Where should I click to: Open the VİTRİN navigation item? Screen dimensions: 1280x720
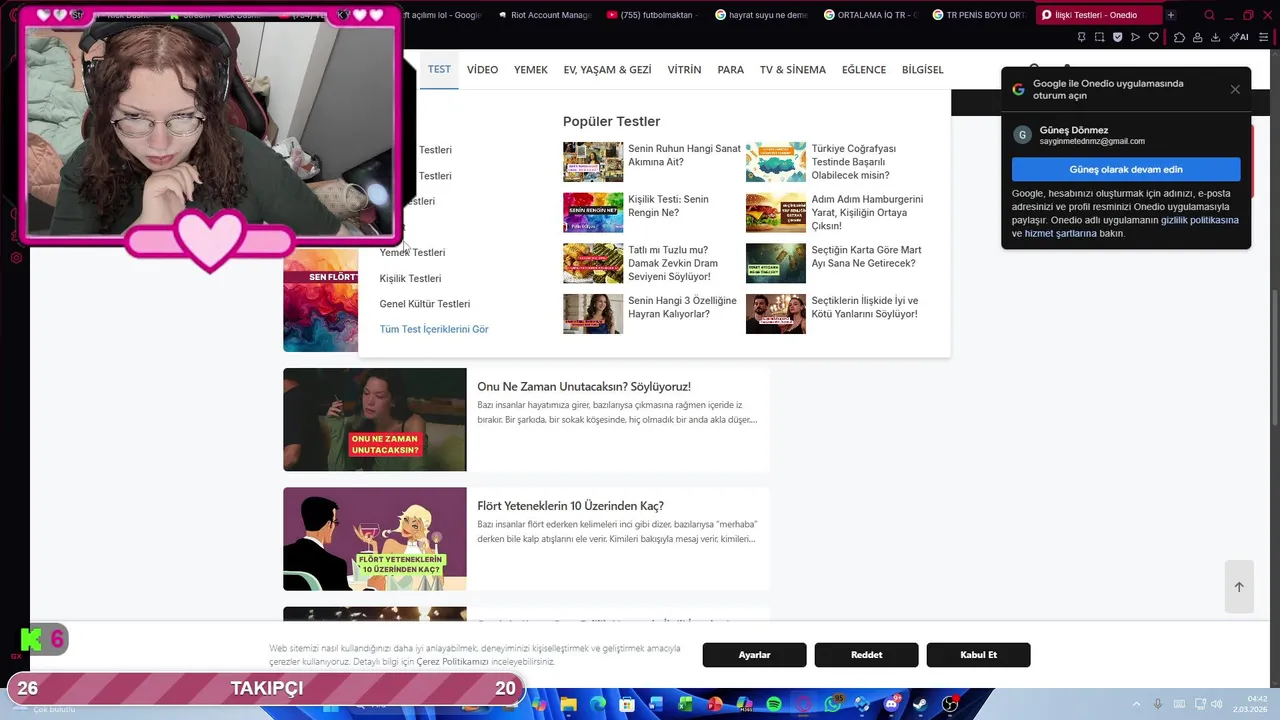click(684, 70)
